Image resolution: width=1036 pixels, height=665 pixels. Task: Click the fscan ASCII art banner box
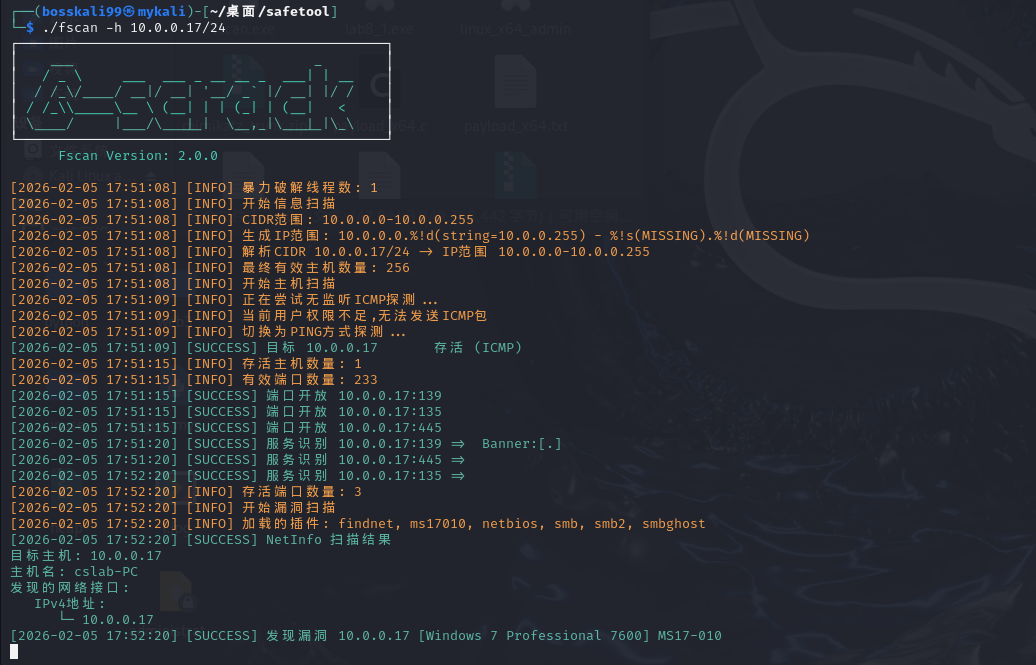point(201,91)
